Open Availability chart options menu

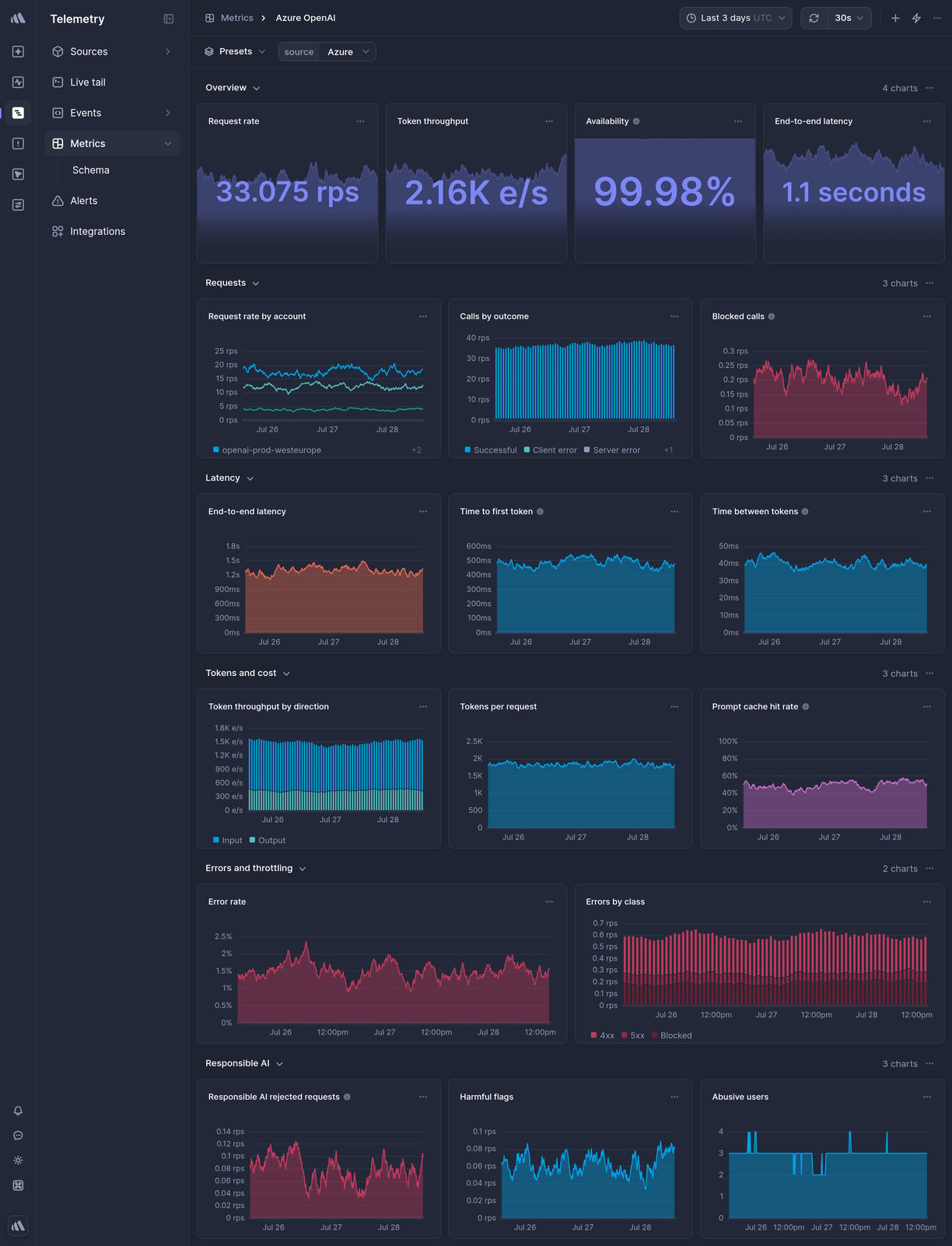[x=738, y=121]
